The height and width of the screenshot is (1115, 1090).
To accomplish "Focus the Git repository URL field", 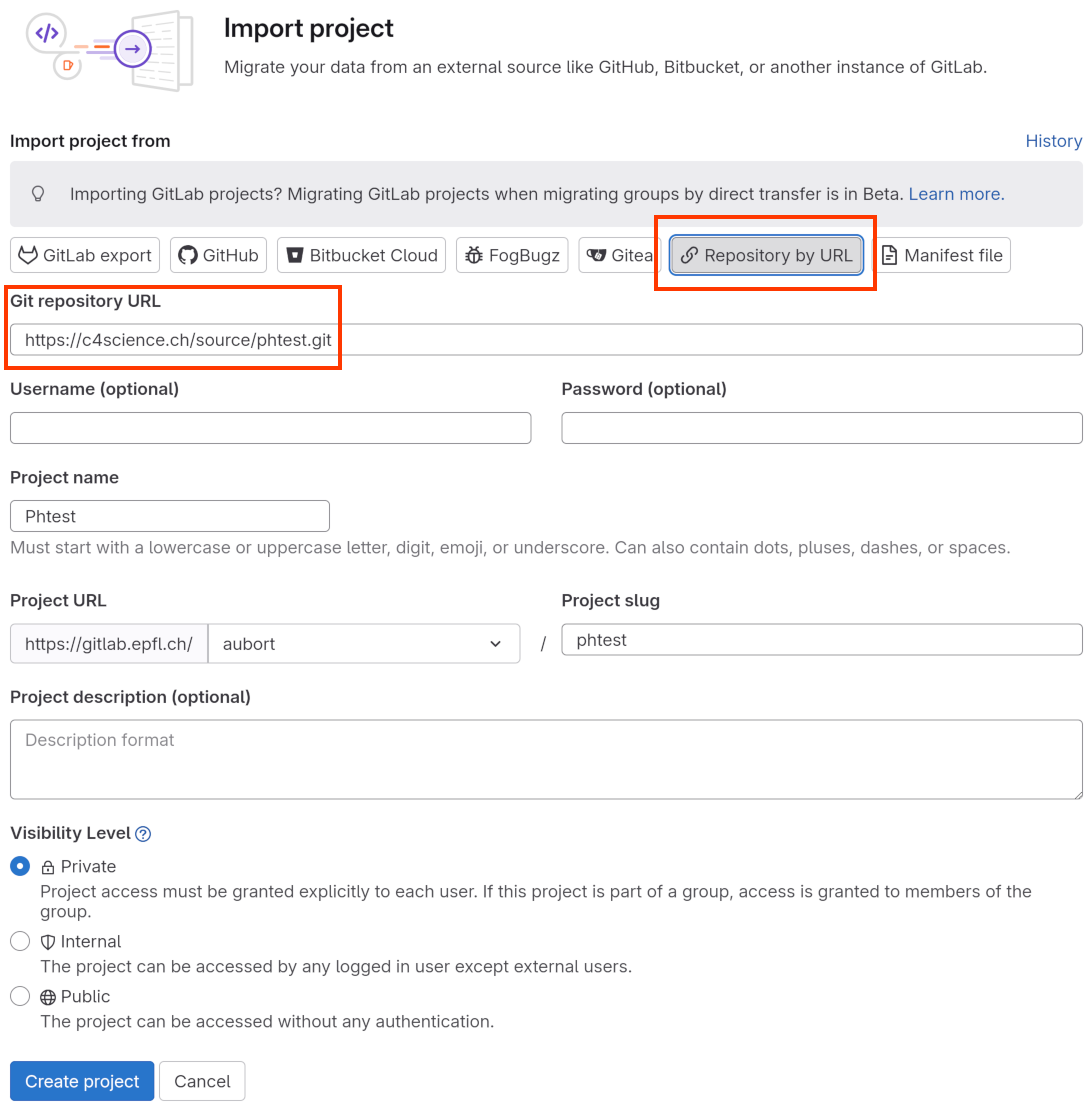I will pos(546,340).
